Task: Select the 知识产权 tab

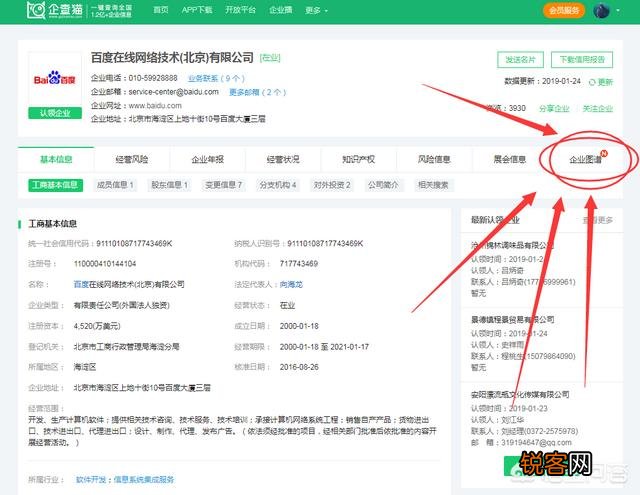Action: (x=358, y=159)
